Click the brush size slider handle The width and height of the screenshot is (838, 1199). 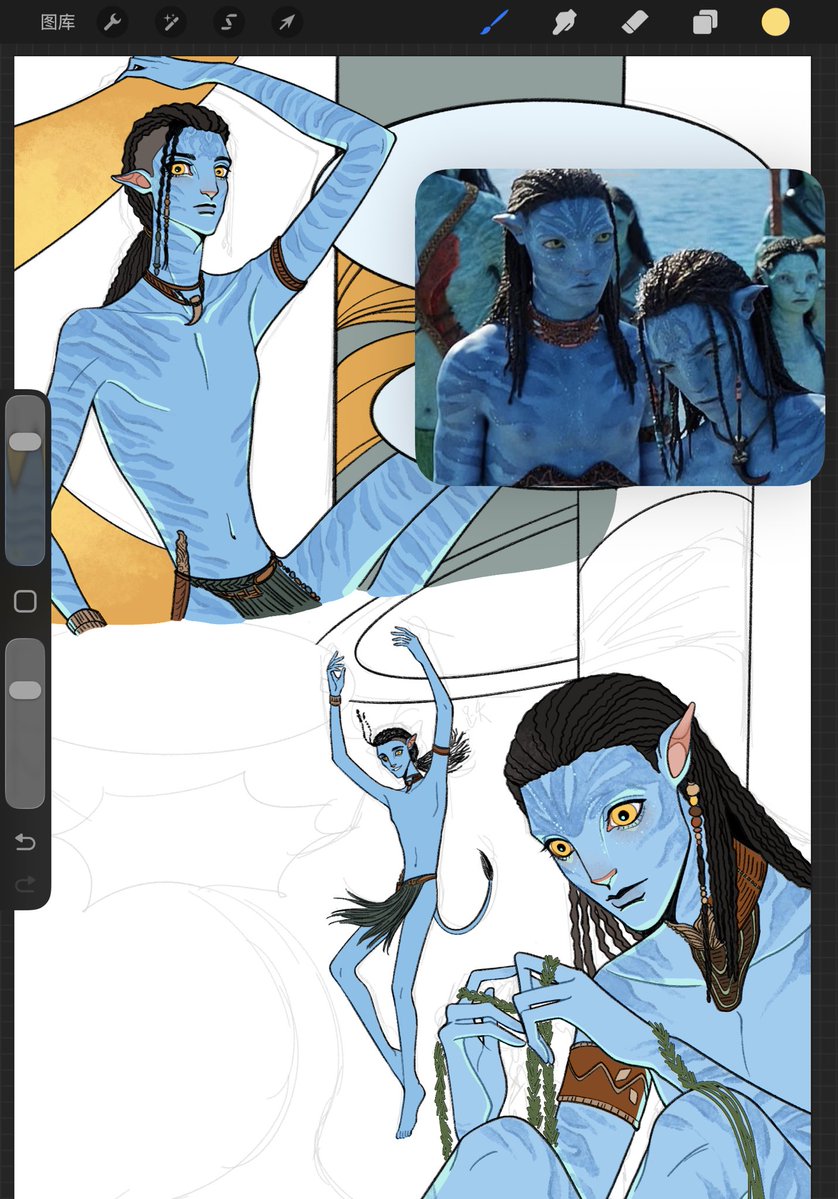pyautogui.click(x=25, y=441)
